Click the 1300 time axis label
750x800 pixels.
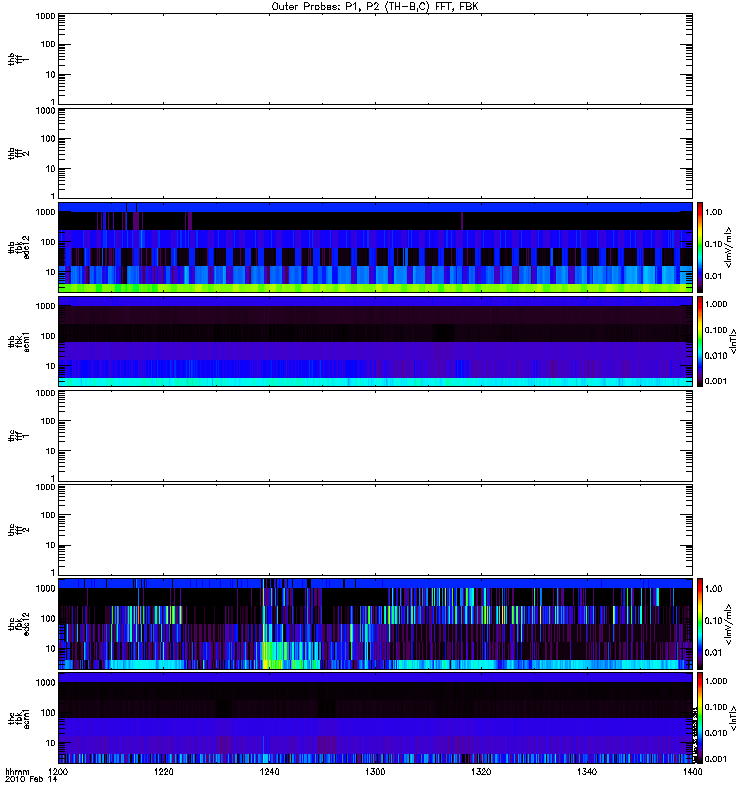375,771
